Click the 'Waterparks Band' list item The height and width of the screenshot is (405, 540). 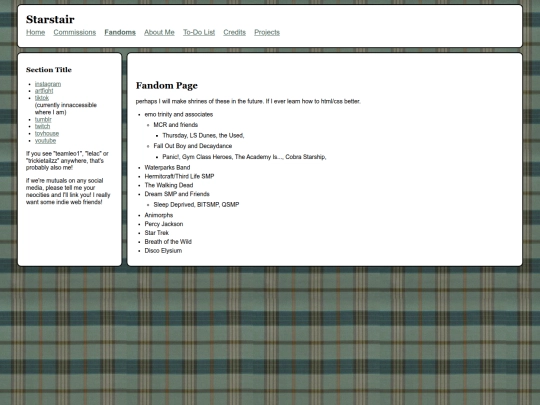click(x=167, y=168)
